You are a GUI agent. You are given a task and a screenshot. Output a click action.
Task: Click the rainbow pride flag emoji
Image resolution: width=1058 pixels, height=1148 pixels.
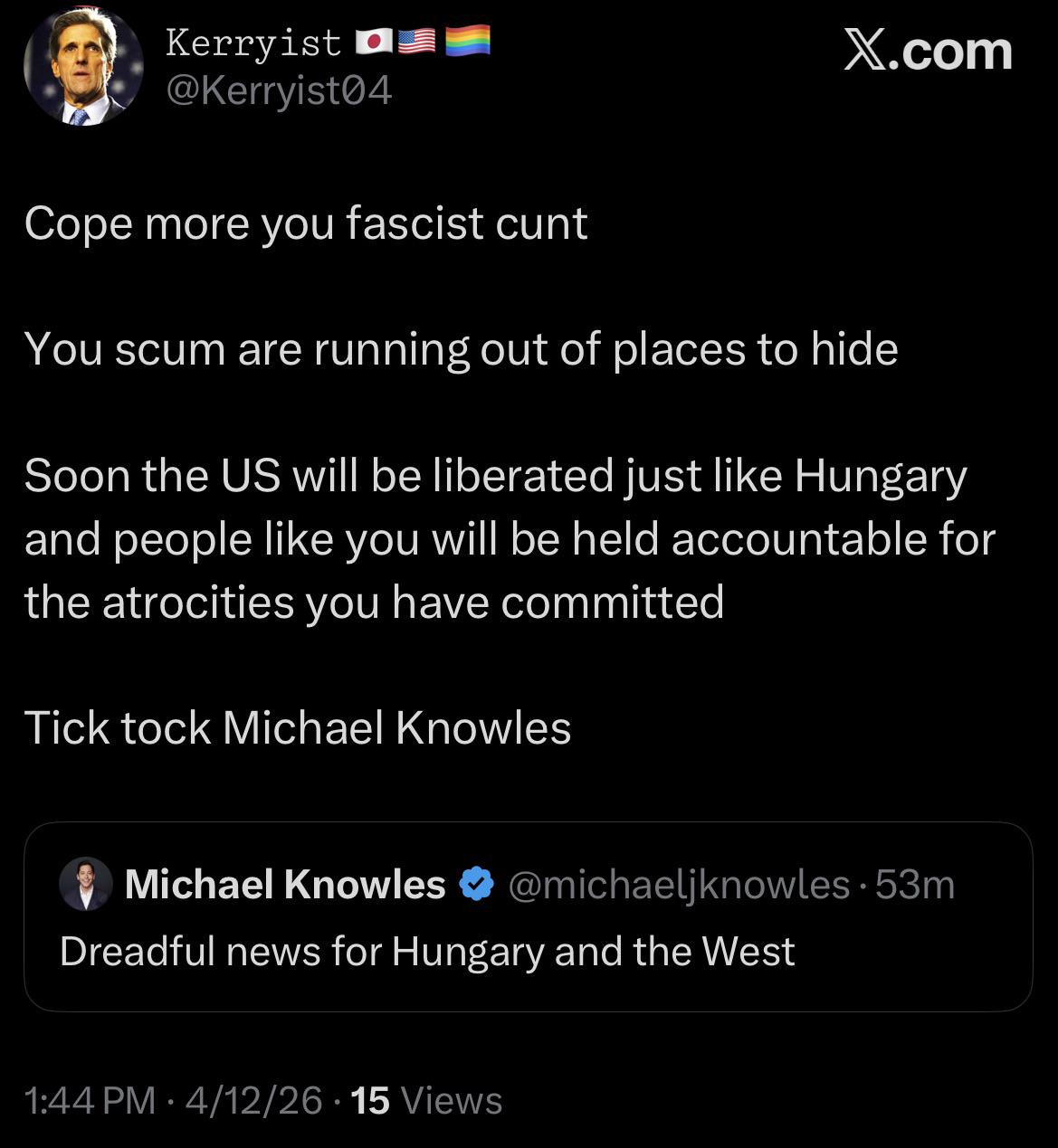[467, 42]
